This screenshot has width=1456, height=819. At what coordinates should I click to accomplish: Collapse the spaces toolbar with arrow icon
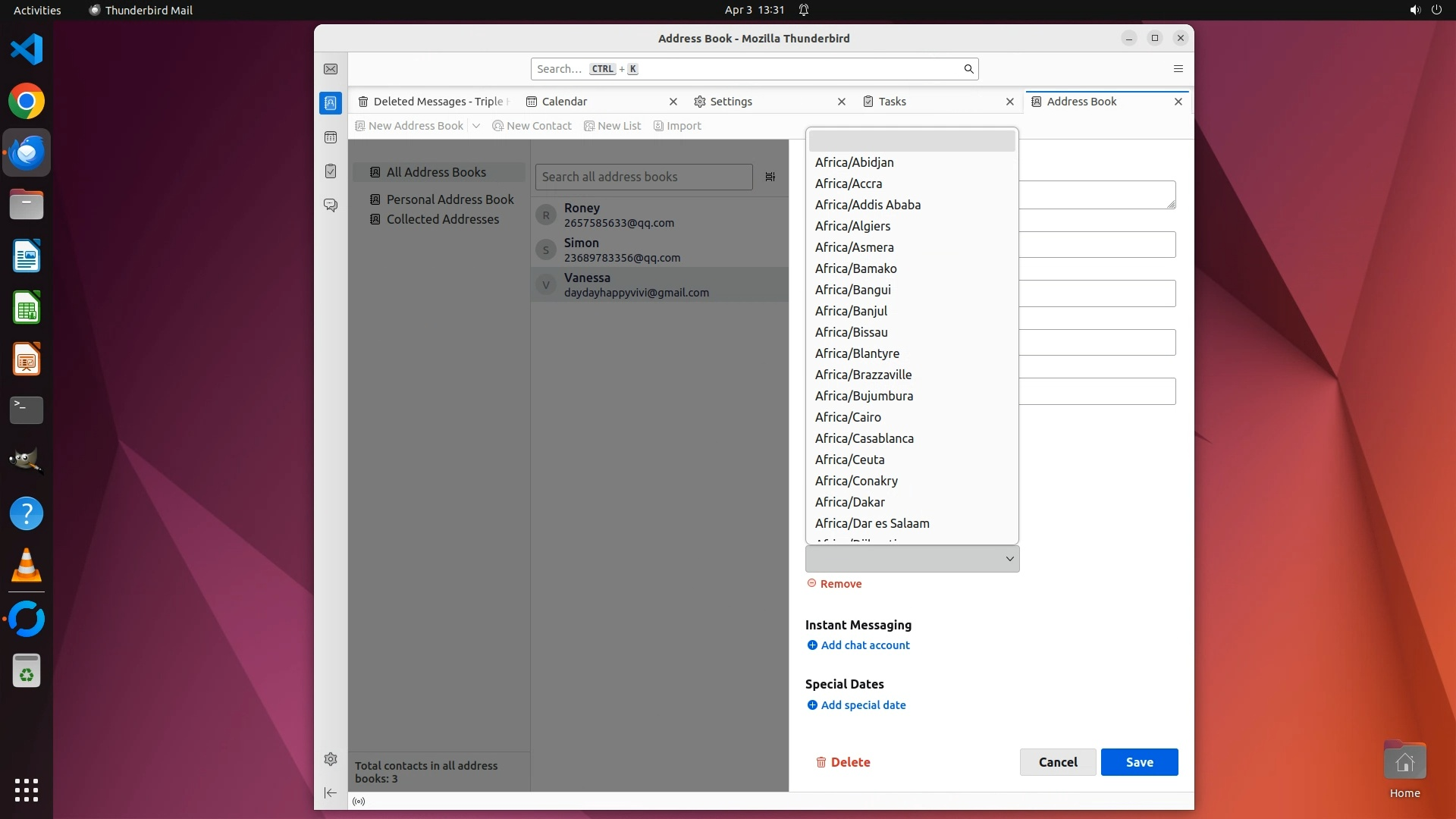pyautogui.click(x=331, y=792)
